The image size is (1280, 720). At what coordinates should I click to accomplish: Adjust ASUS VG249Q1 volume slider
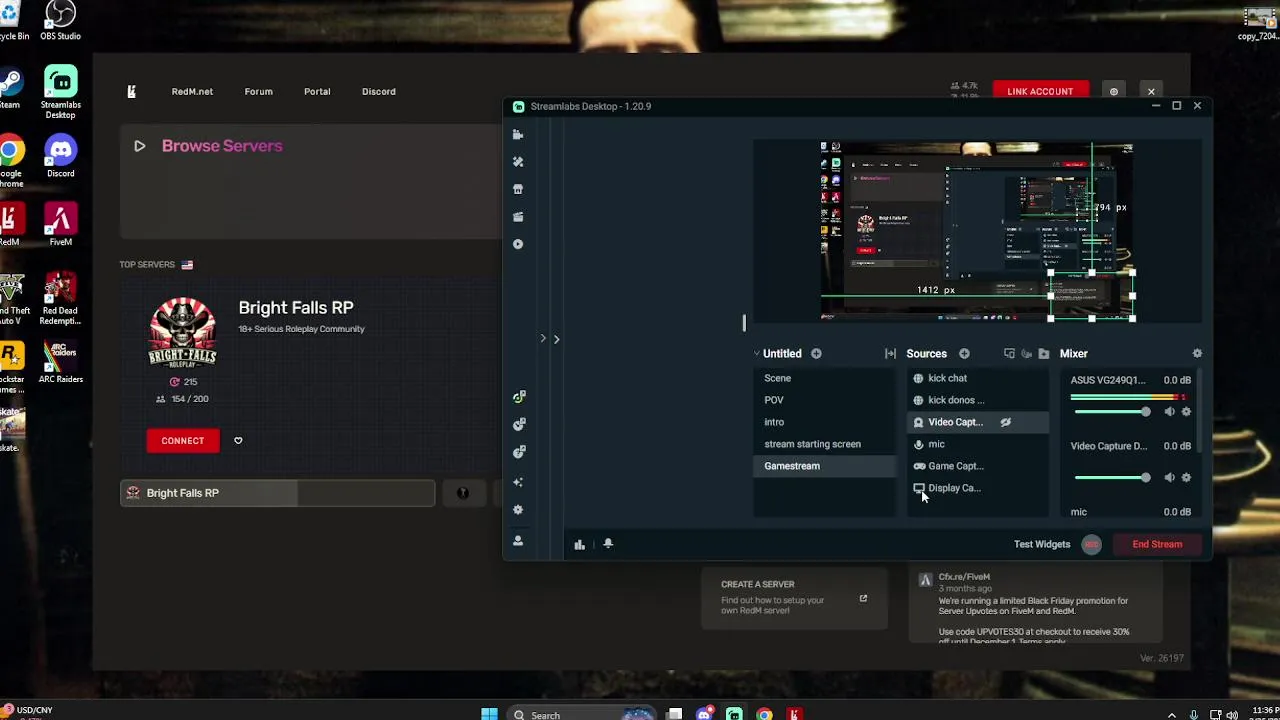click(x=1111, y=412)
